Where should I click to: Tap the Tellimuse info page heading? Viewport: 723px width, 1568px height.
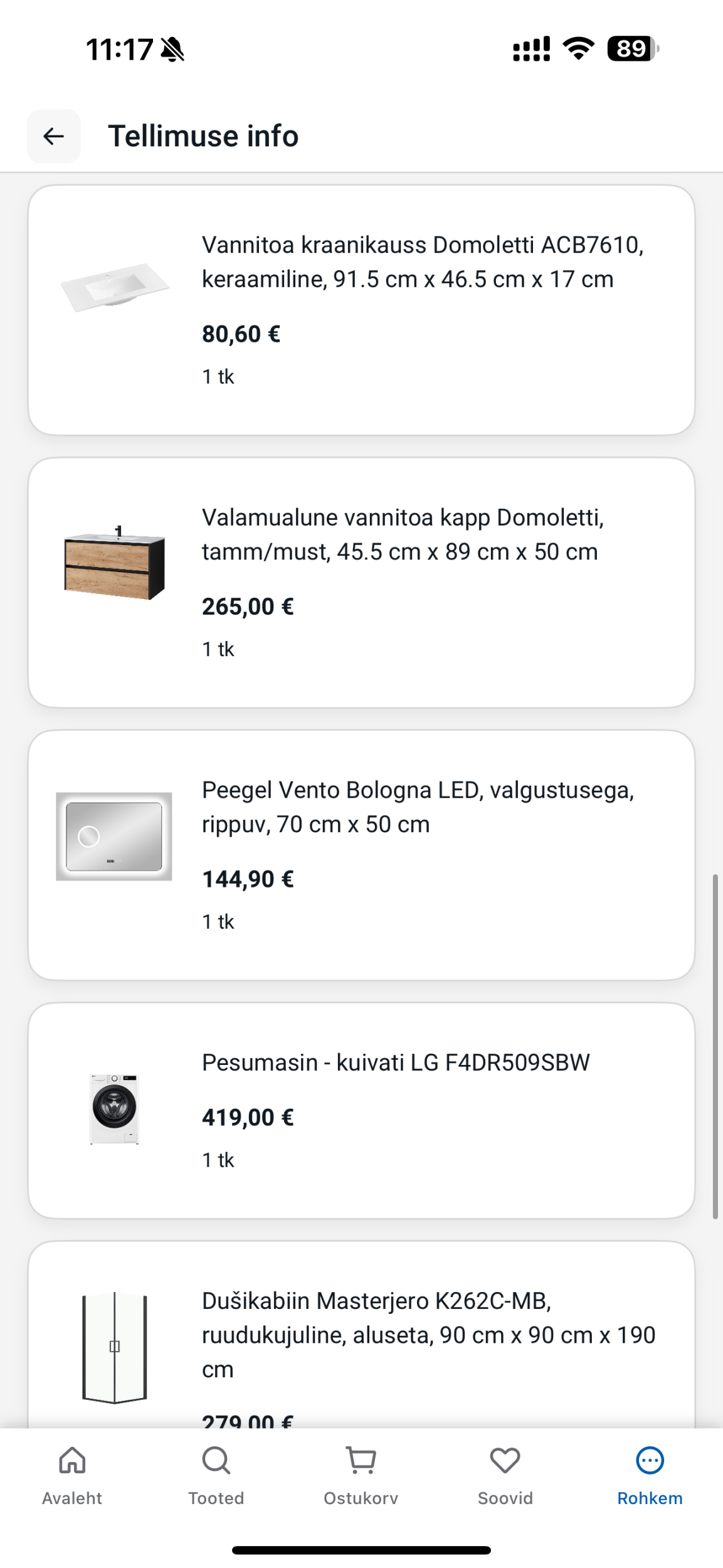(203, 136)
